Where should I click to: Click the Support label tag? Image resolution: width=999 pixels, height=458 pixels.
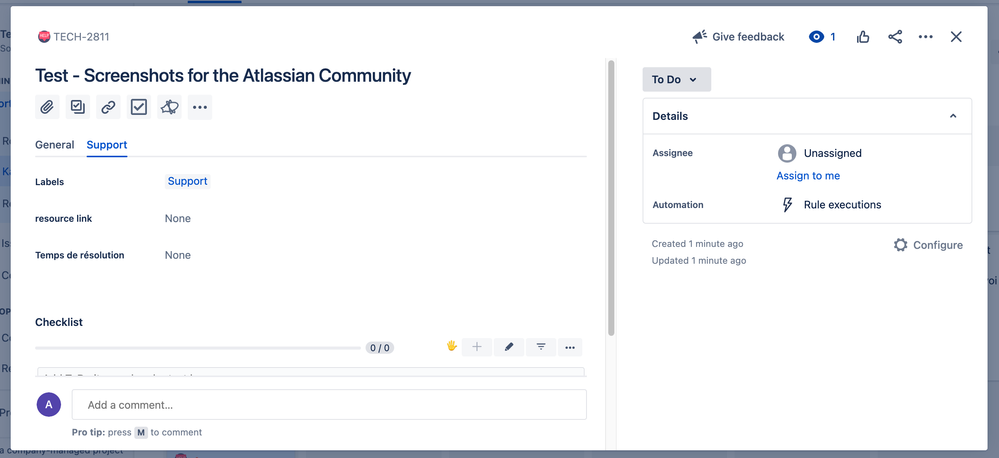pyautogui.click(x=187, y=182)
